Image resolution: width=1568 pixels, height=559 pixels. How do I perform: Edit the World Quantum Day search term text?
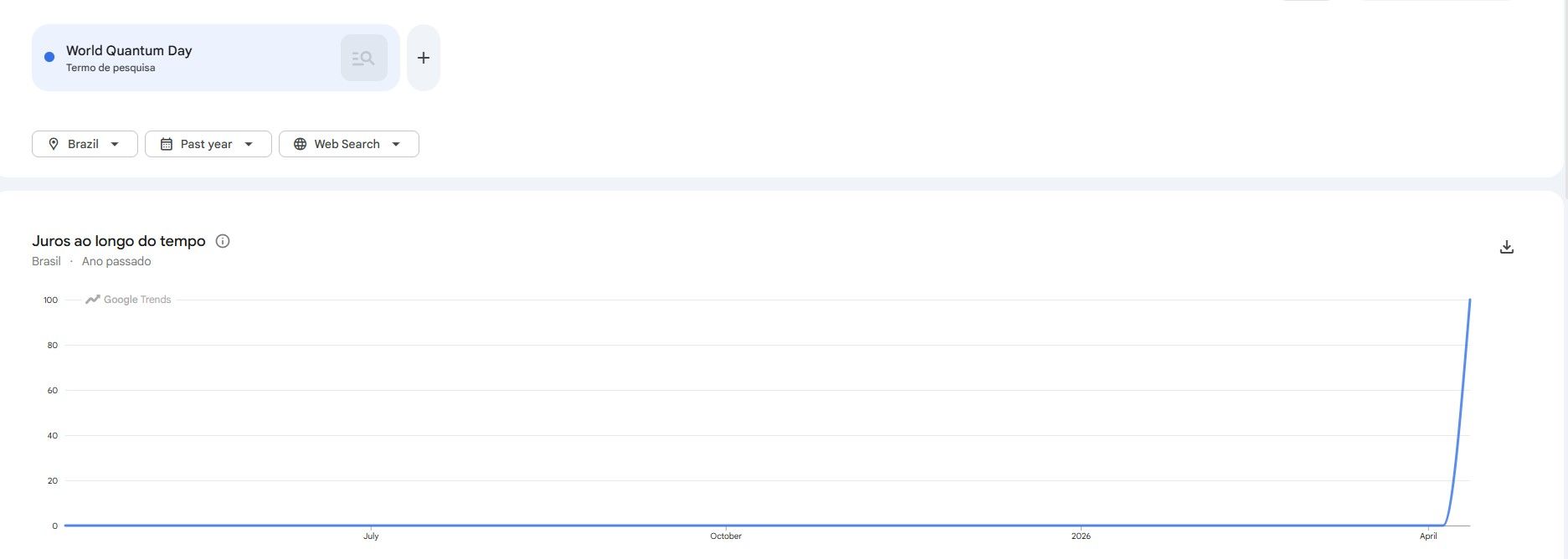129,50
